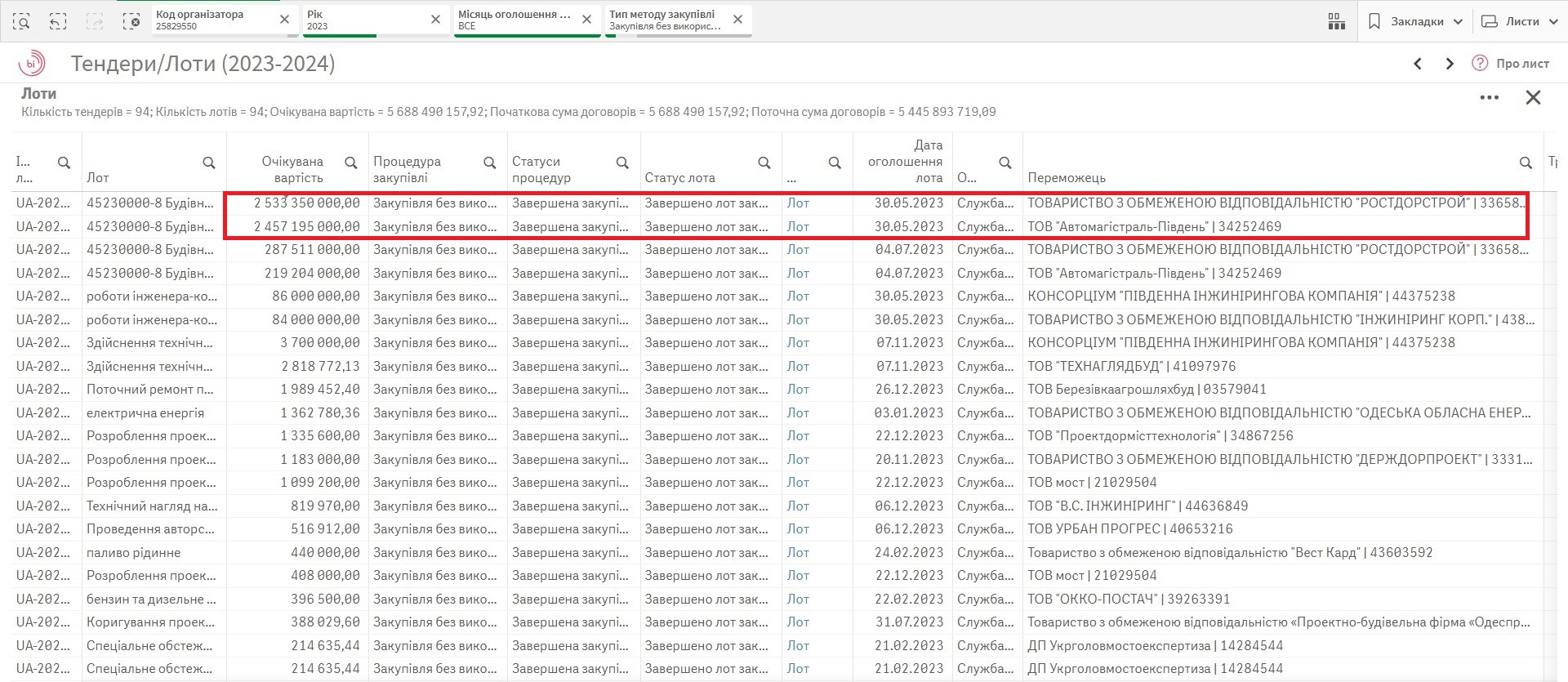Search in the Переможець column

(x=1526, y=163)
